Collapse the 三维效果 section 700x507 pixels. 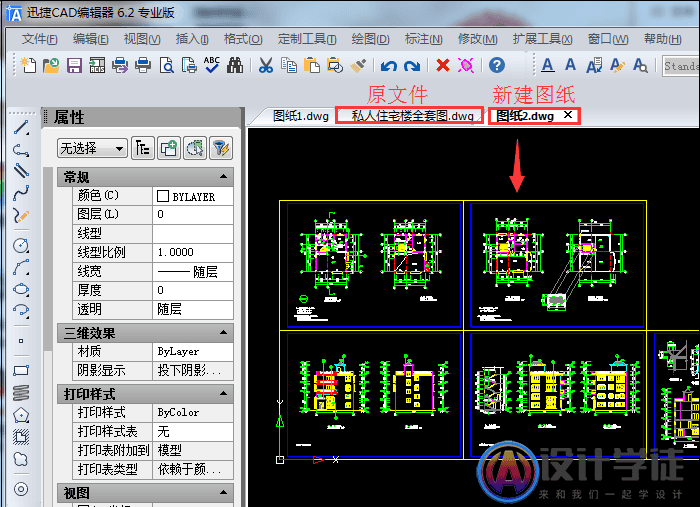tap(224, 332)
